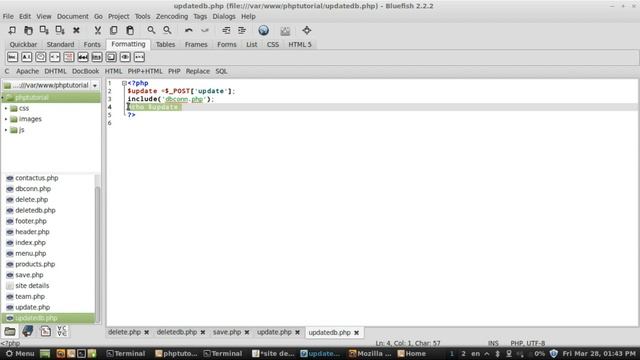The image size is (640, 360).
Task: Open the PHP+HTML snippets menu
Action: coord(145,71)
